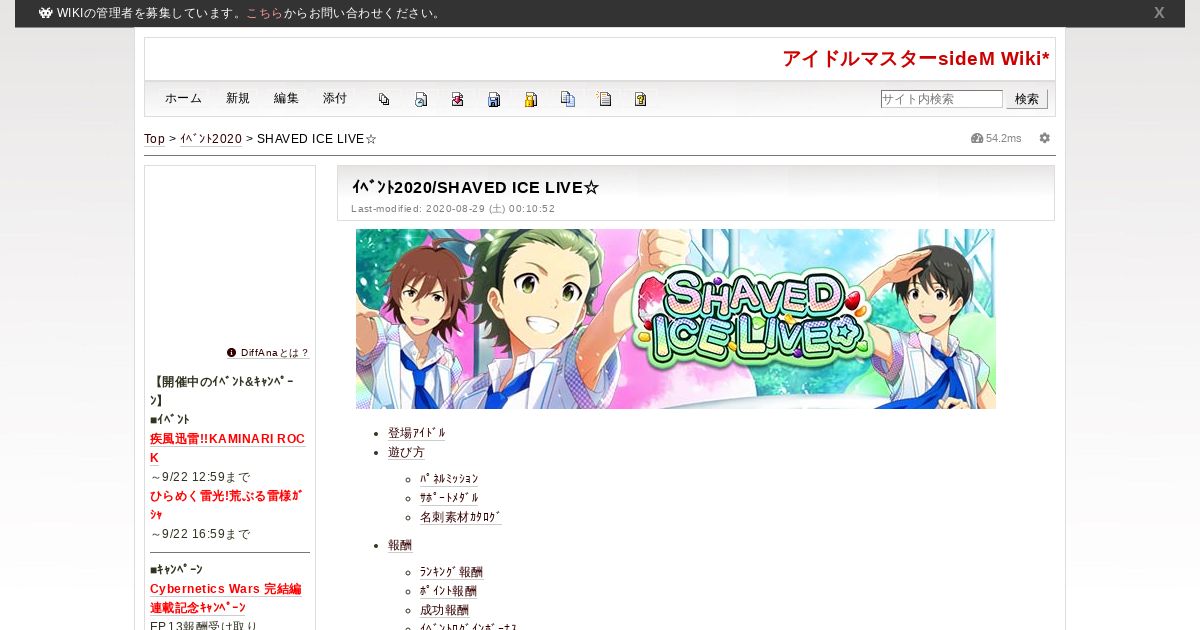Image resolution: width=1200 pixels, height=630 pixels.
Task: Jump to 遊び方 section
Action: tap(406, 452)
